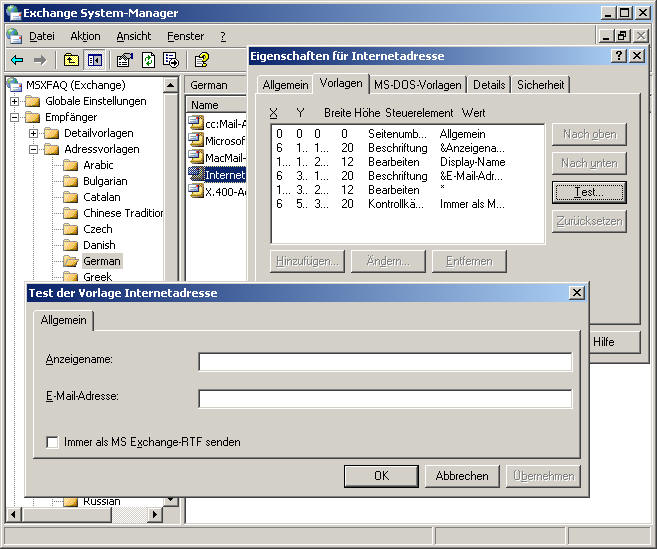Click OK in the test dialog
This screenshot has width=657, height=549.
pos(381,476)
